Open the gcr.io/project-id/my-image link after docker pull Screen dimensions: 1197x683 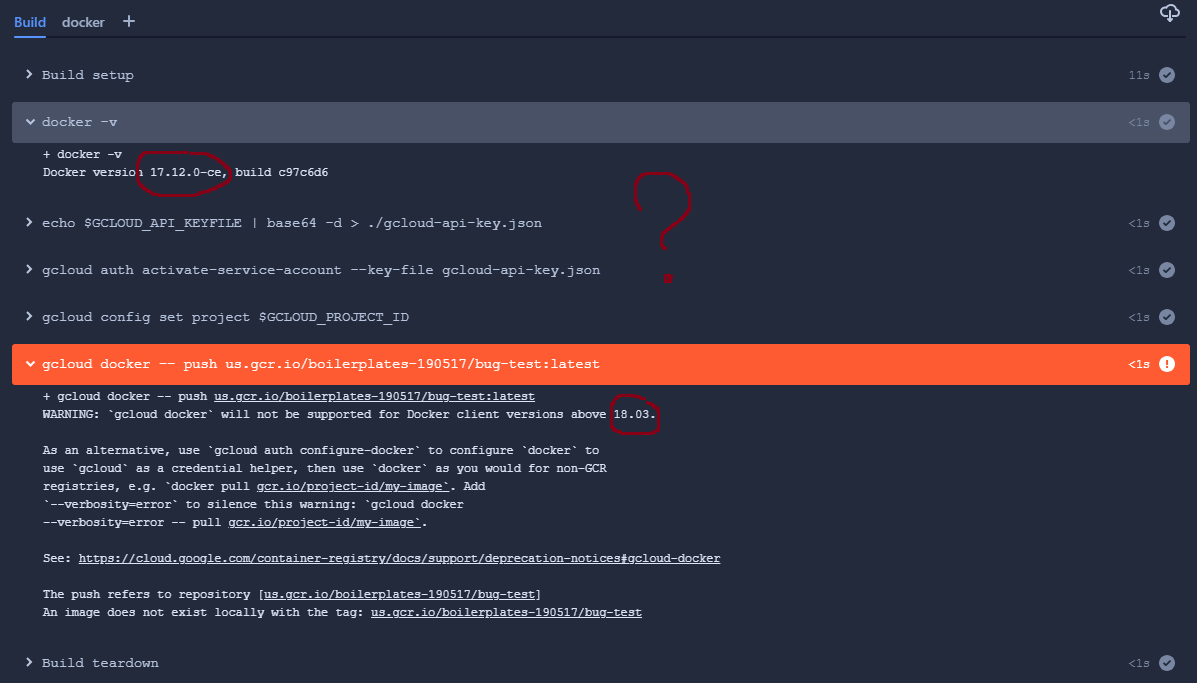(x=352, y=486)
